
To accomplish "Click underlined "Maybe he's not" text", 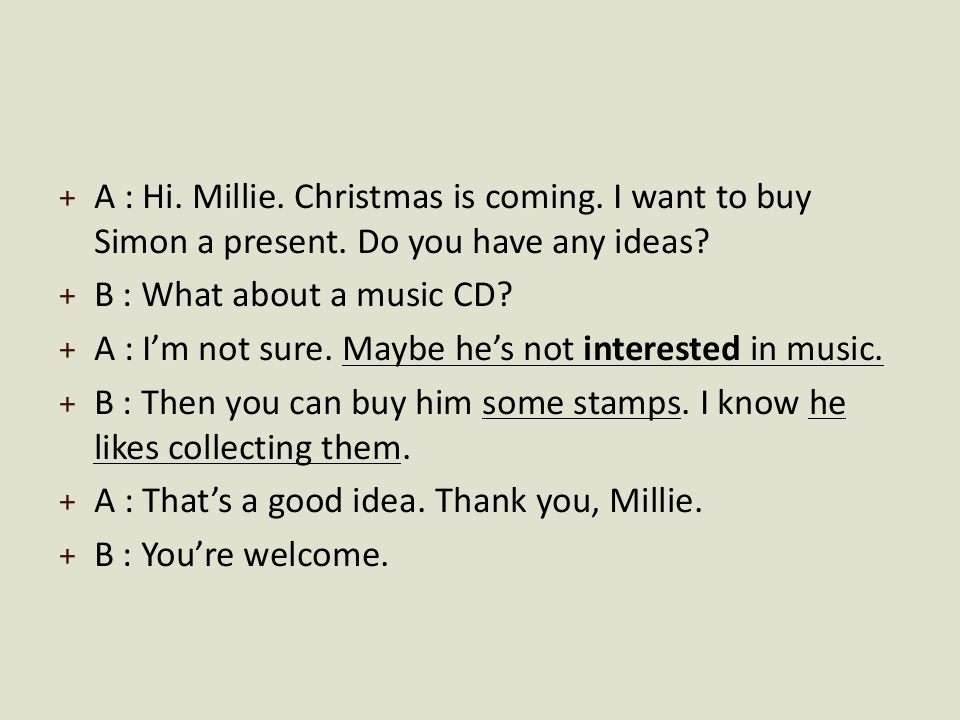I will coord(457,349).
